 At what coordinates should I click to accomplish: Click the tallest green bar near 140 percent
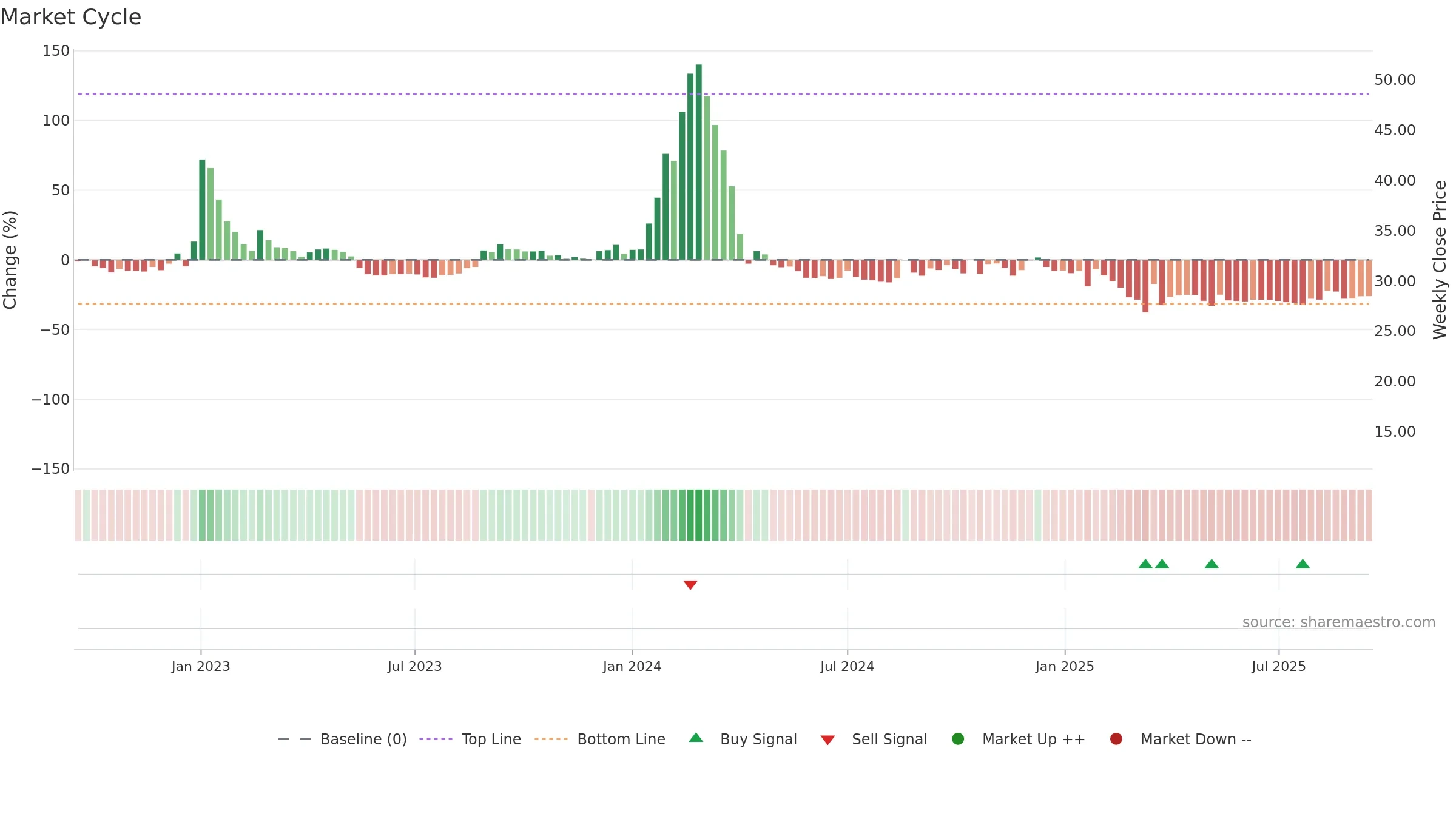[x=699, y=162]
